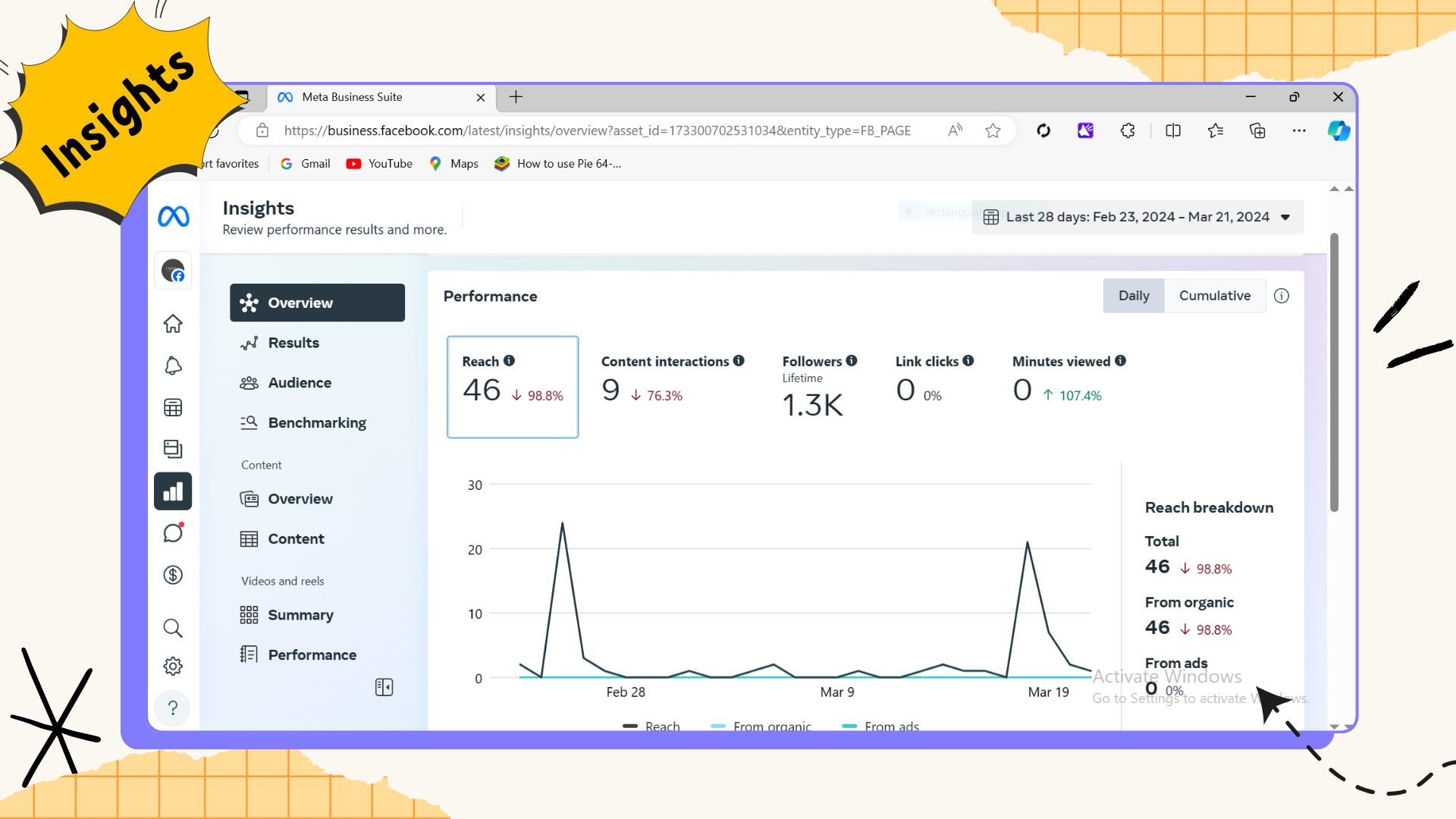Open the page profile switcher avatar
Image resolution: width=1456 pixels, height=819 pixels.
click(173, 271)
